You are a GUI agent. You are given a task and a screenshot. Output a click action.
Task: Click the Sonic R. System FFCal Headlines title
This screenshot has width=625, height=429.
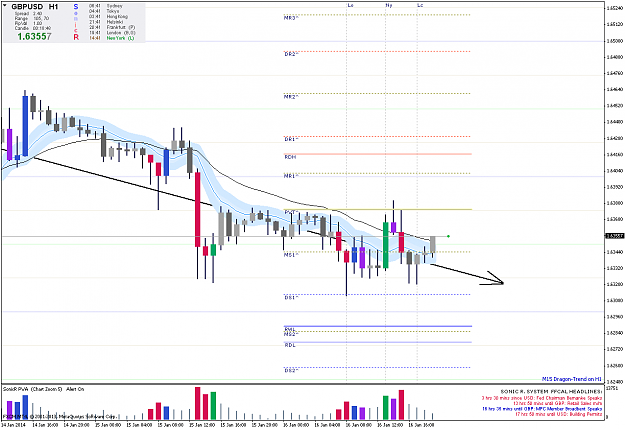pyautogui.click(x=551, y=392)
